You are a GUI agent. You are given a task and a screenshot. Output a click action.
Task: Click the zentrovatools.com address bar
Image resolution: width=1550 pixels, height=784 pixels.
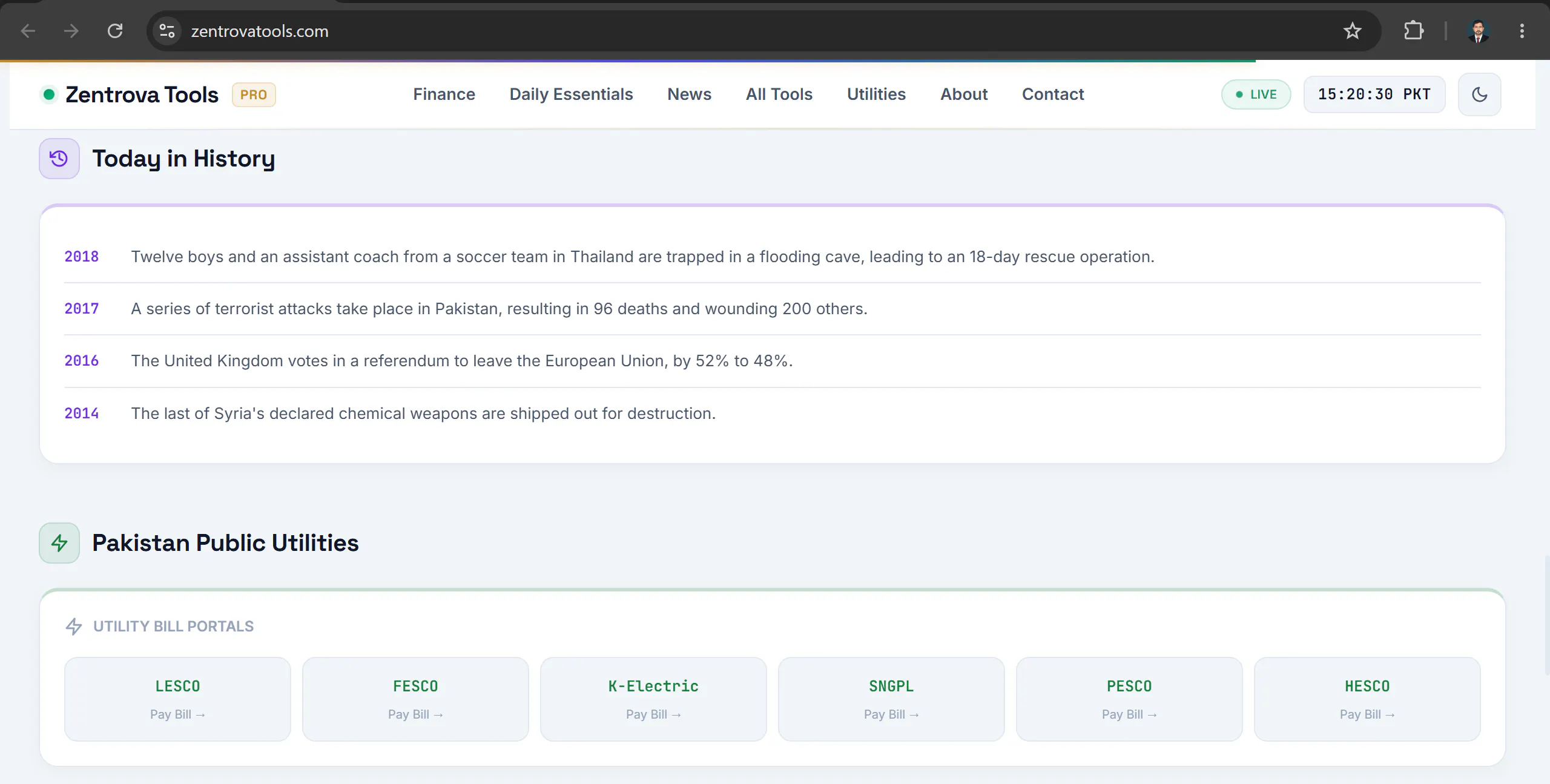(x=763, y=31)
